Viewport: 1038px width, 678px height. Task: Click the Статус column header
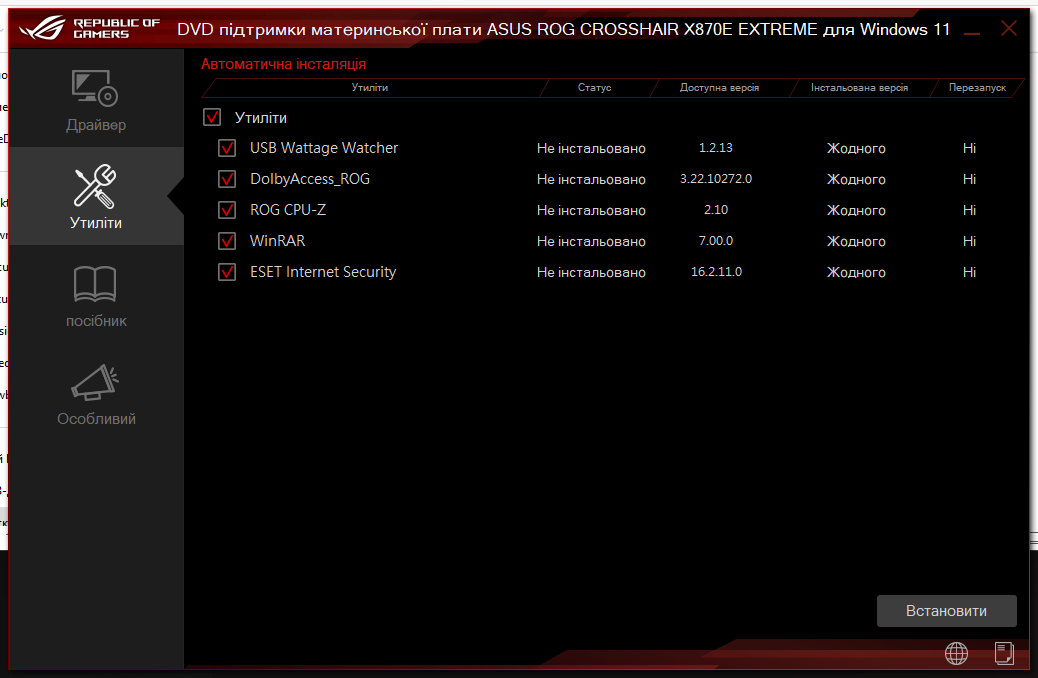click(x=594, y=87)
